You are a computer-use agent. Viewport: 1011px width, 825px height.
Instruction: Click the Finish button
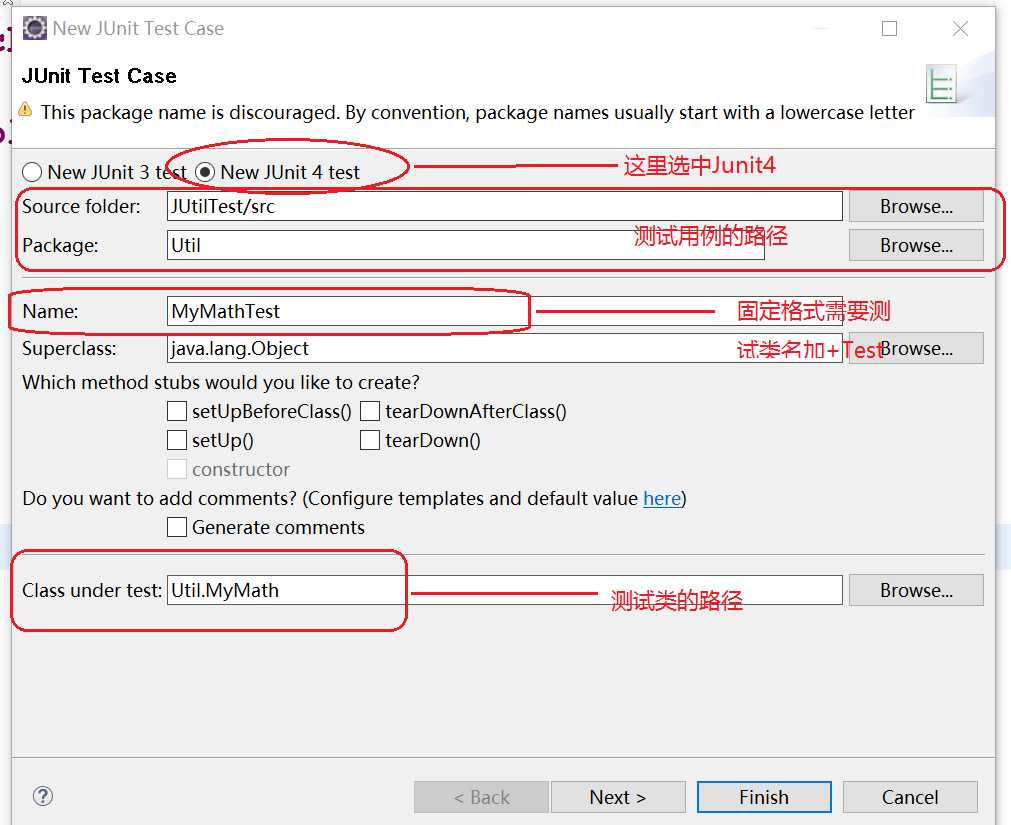coord(764,797)
